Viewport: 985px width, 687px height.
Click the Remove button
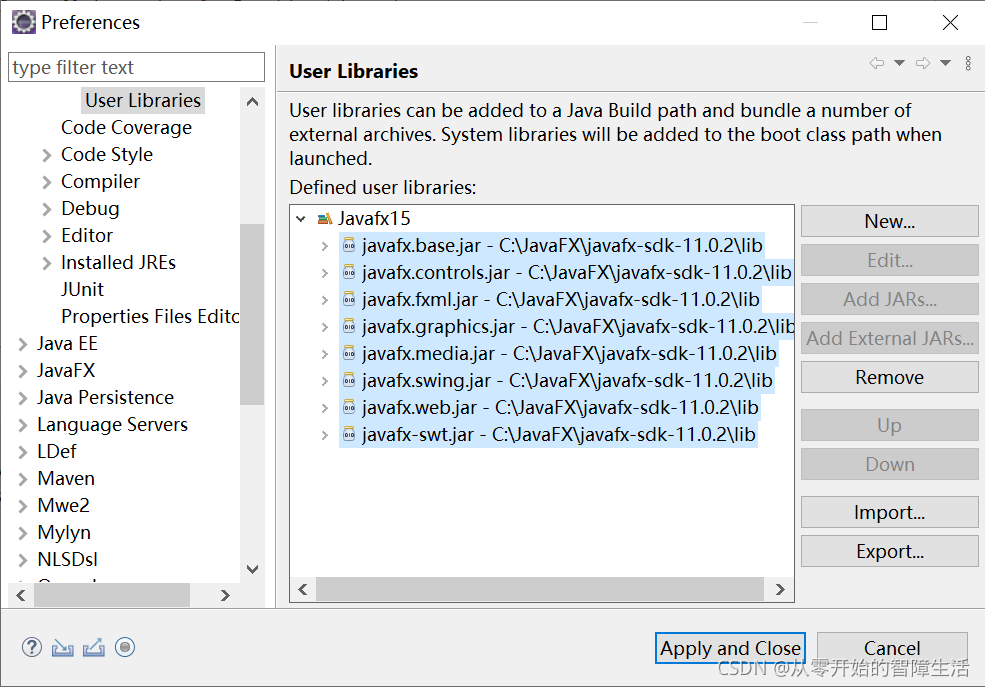pyautogui.click(x=890, y=377)
